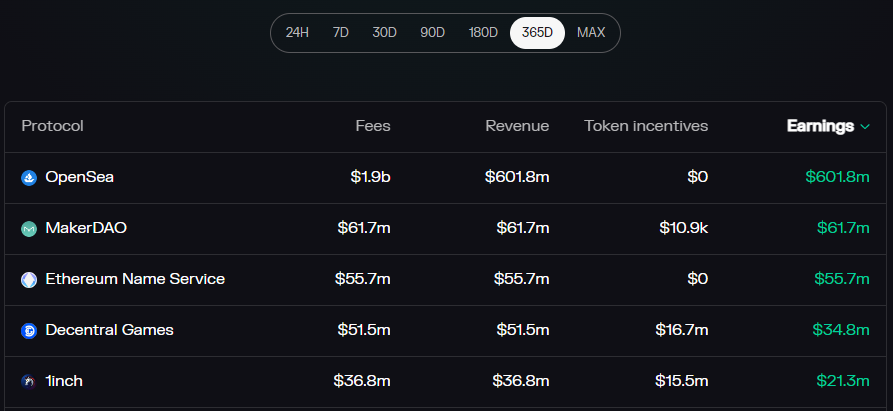Sort table by Revenue column header
The height and width of the screenshot is (411, 893).
[517, 126]
